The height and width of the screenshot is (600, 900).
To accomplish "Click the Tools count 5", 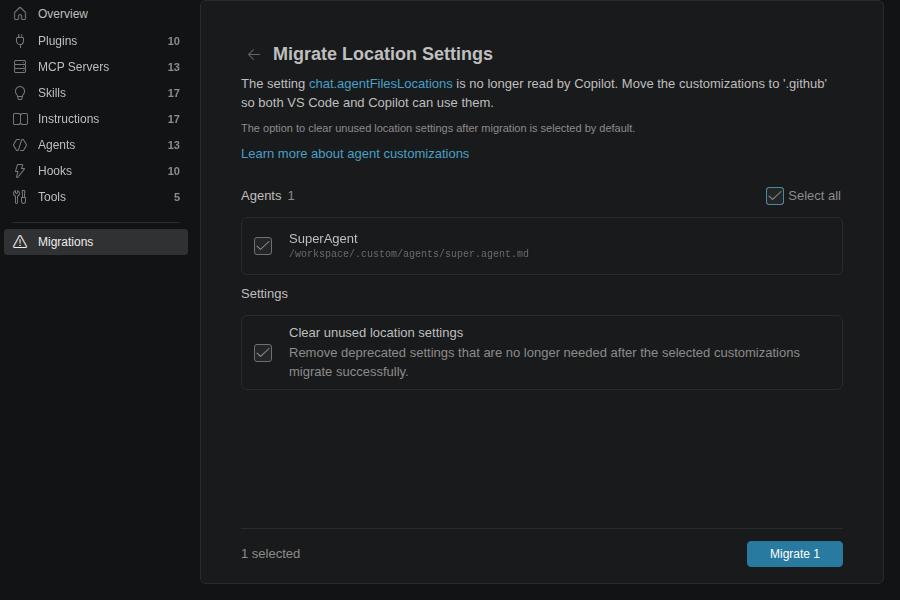I will pyautogui.click(x=177, y=198).
